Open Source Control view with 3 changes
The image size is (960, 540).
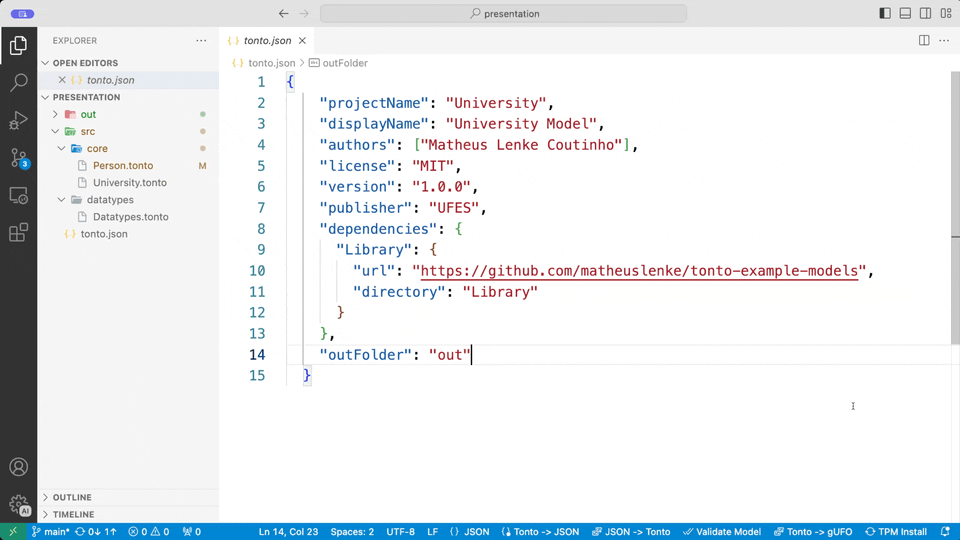pos(18,158)
